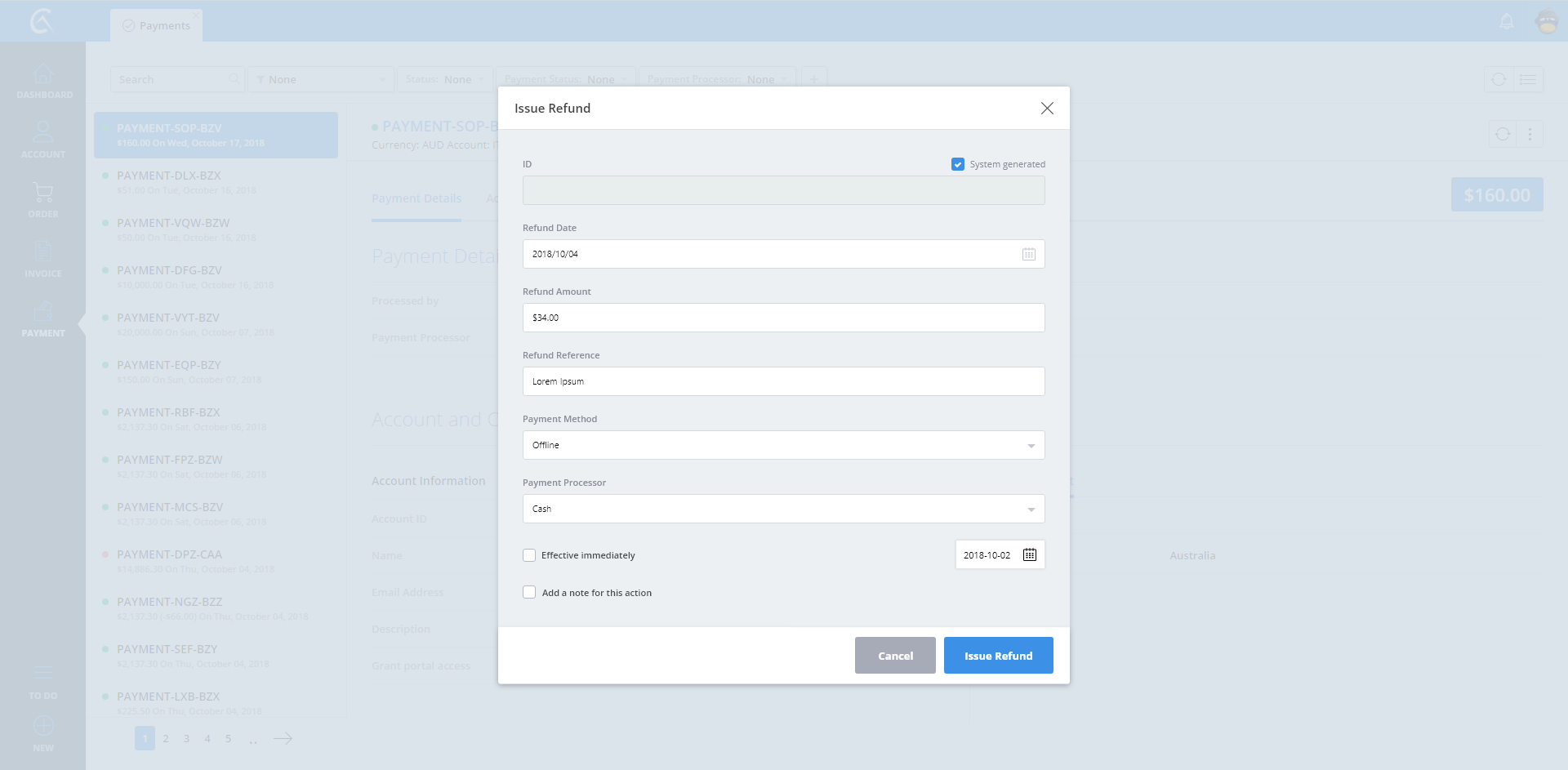This screenshot has width=1568, height=770.
Task: Open the Refund Date calendar picker
Action: [x=1028, y=254]
